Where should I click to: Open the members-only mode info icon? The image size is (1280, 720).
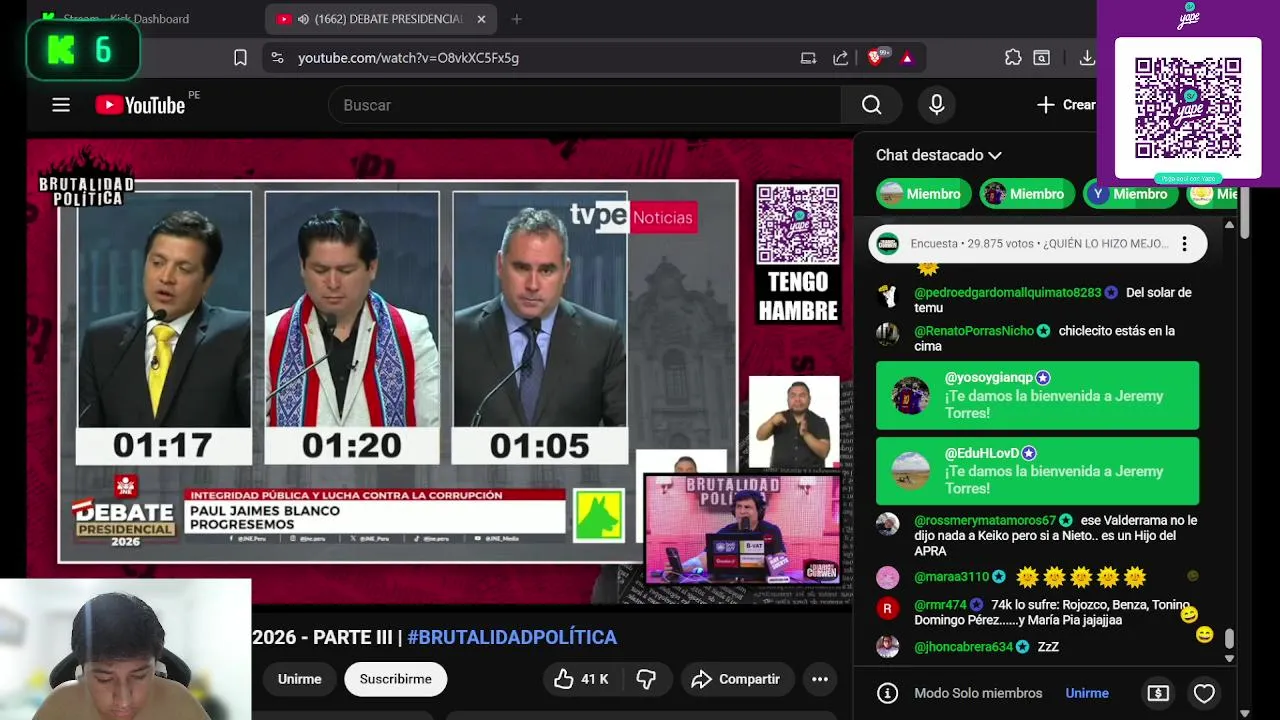pos(887,693)
